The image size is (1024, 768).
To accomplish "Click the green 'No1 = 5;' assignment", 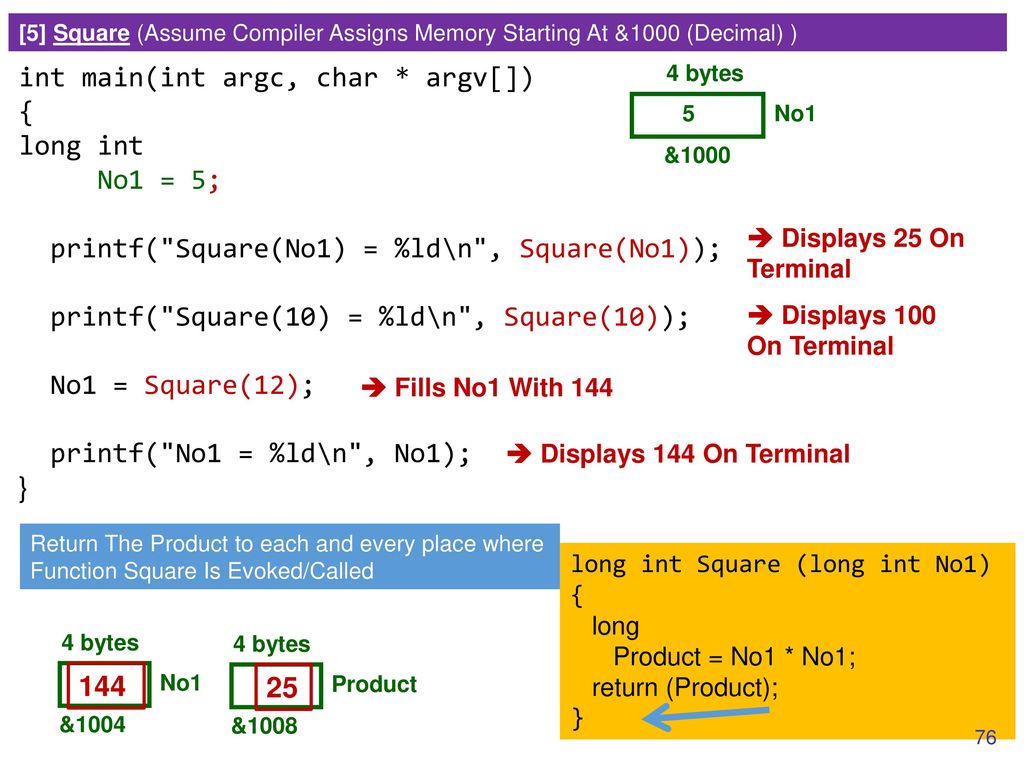I will coord(158,180).
